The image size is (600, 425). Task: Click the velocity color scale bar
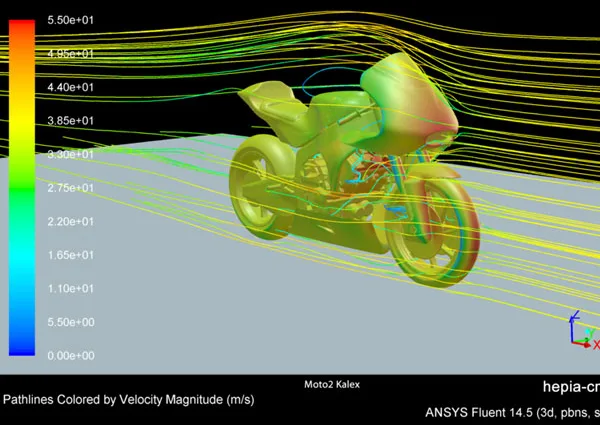(22, 188)
